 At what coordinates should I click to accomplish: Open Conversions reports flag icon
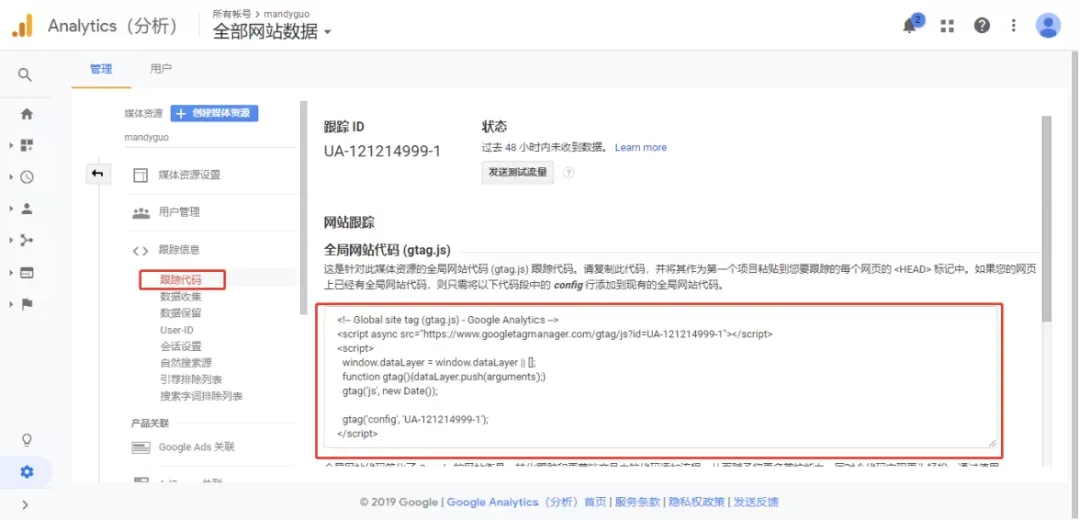(x=27, y=304)
